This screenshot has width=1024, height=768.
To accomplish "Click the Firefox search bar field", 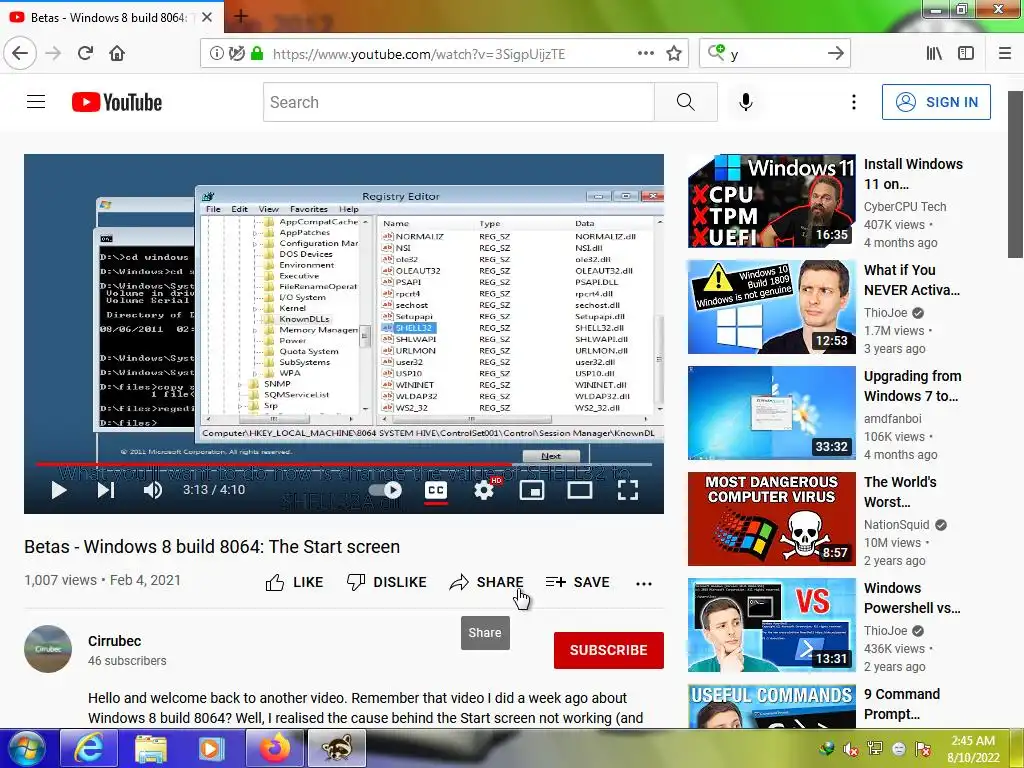I will [777, 54].
